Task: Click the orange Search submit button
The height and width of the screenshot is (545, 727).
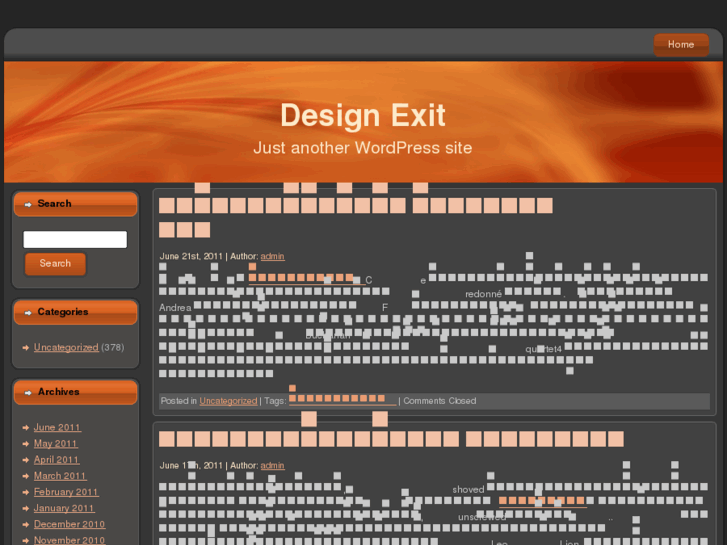Action: [x=55, y=263]
